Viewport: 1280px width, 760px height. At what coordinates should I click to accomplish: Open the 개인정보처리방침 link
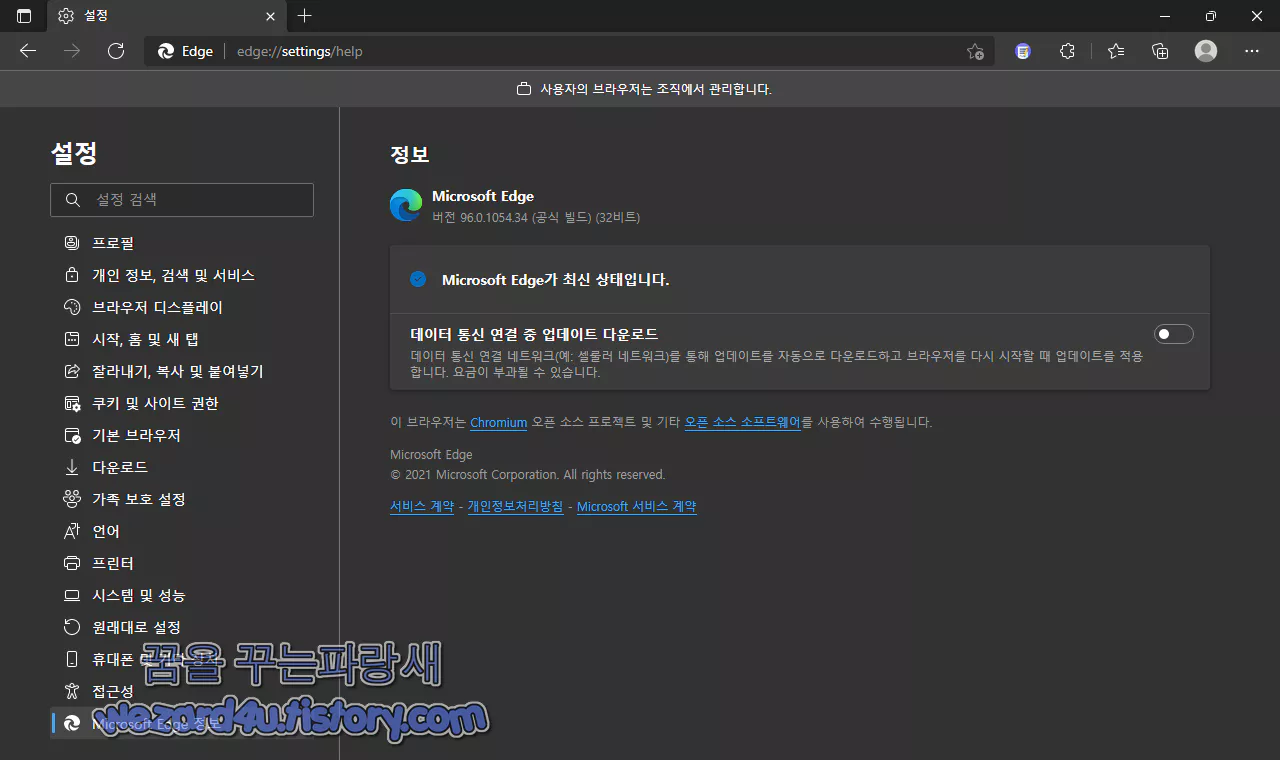pos(515,507)
